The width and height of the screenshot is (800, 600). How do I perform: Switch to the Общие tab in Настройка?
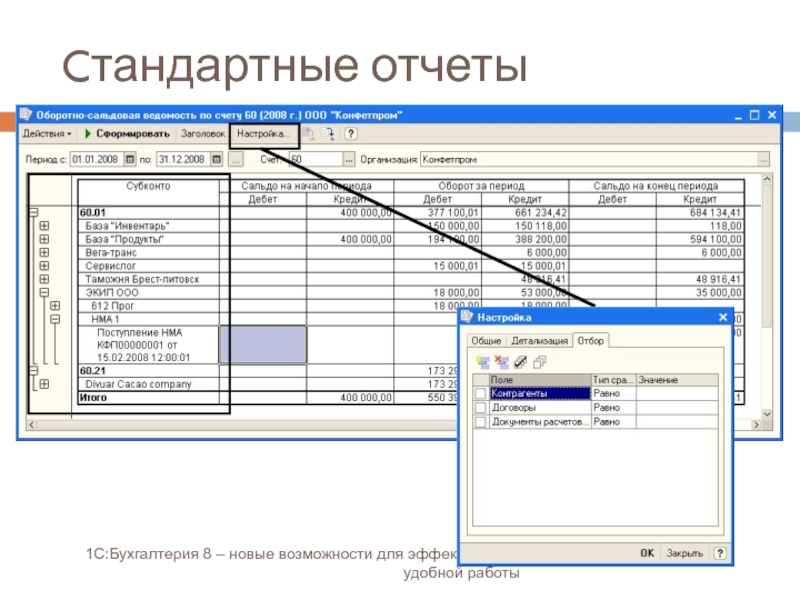486,341
